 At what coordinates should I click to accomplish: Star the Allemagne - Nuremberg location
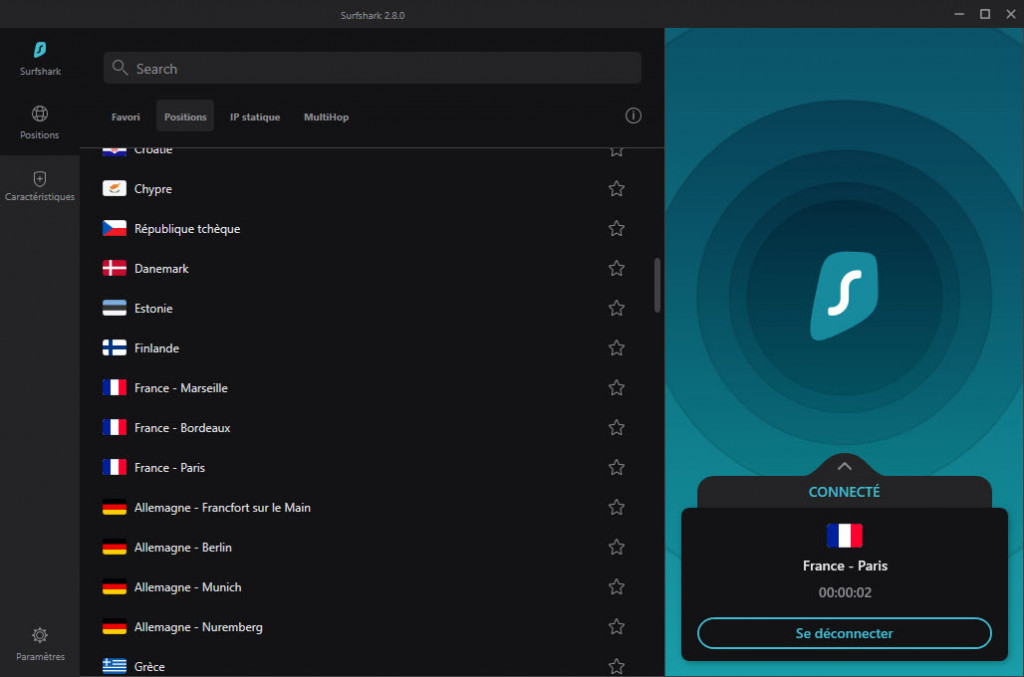point(616,627)
